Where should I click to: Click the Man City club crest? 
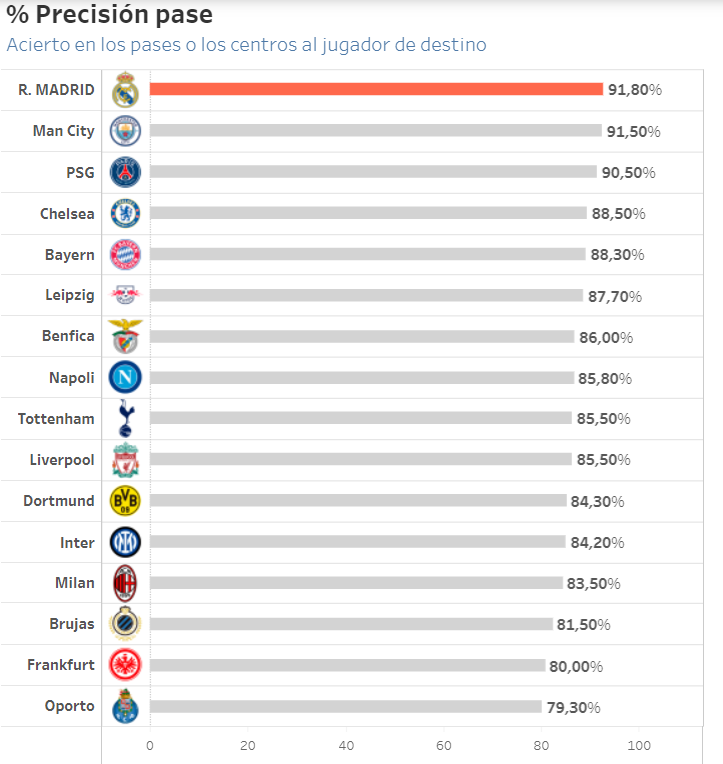[125, 131]
